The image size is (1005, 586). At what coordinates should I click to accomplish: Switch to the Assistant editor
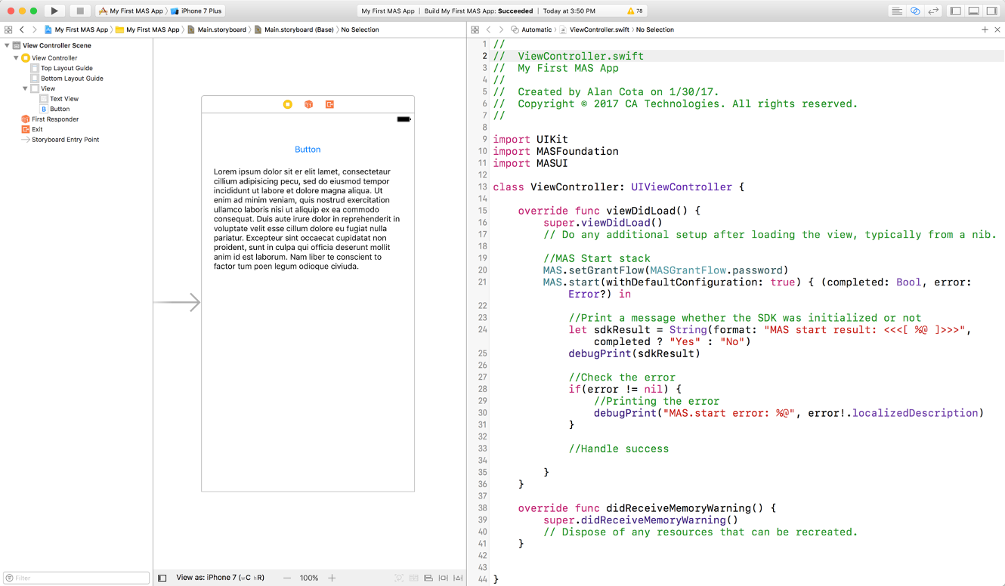click(915, 11)
